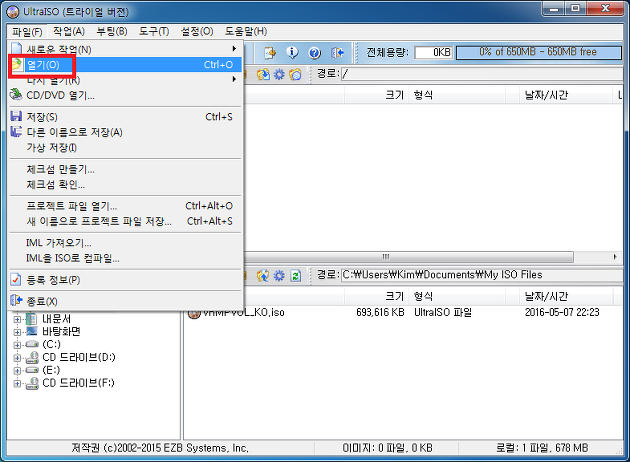
Task: Select the (C:) drive label
Action: (51, 345)
